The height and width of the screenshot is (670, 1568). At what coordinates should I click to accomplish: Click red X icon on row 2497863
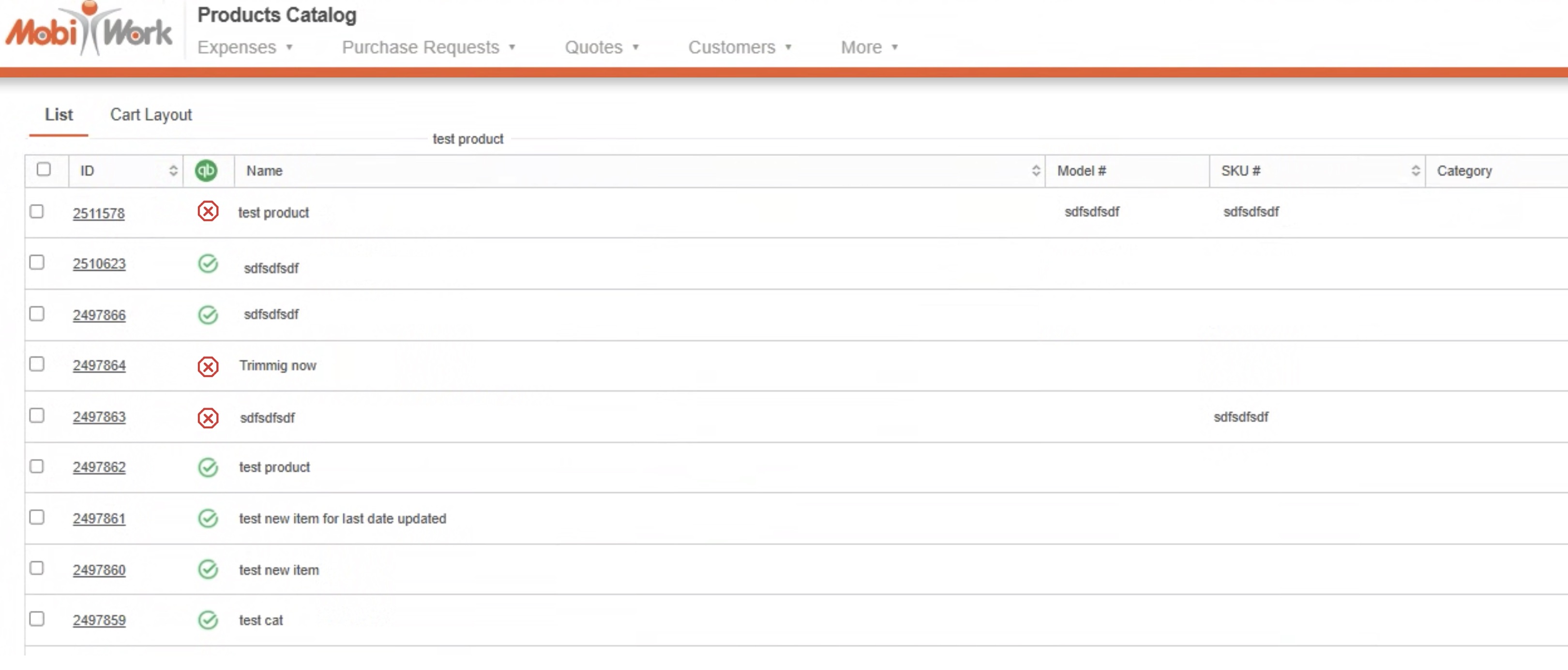point(208,418)
